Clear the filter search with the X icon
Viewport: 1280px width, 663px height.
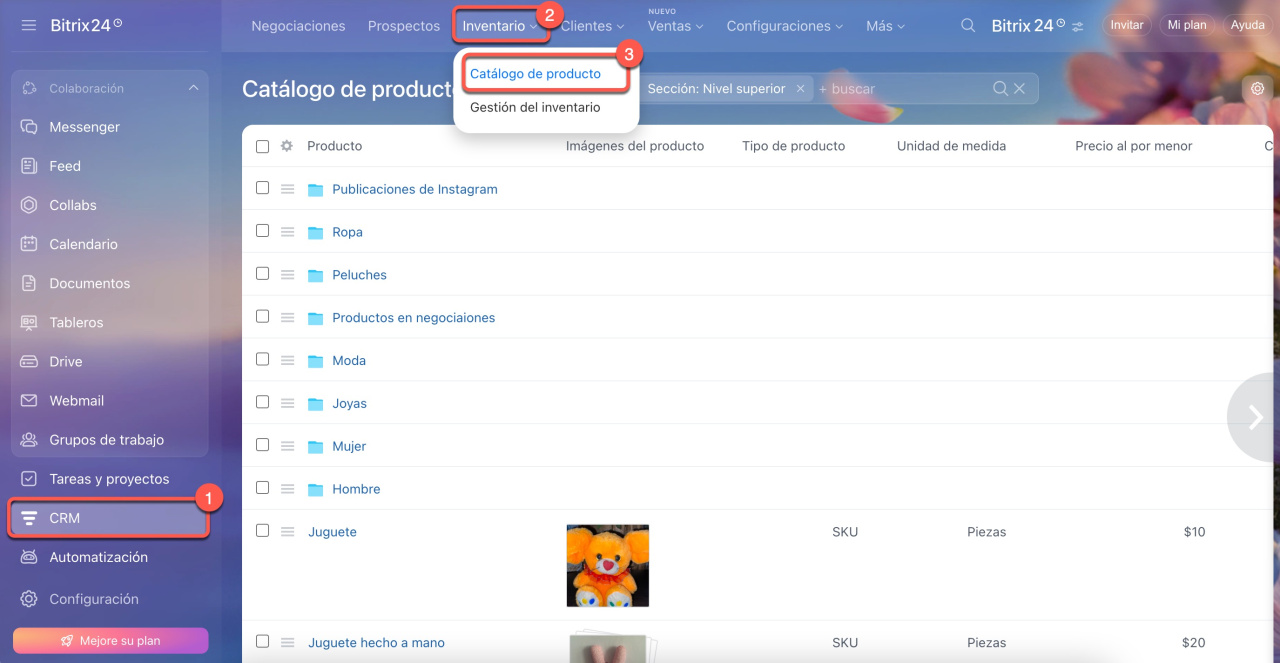pos(1019,89)
